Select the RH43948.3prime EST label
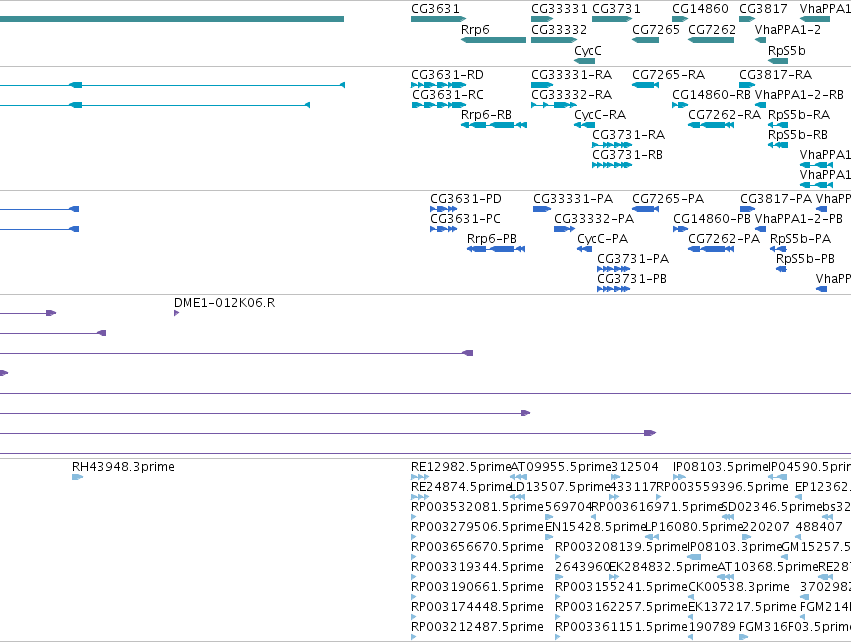 [123, 467]
